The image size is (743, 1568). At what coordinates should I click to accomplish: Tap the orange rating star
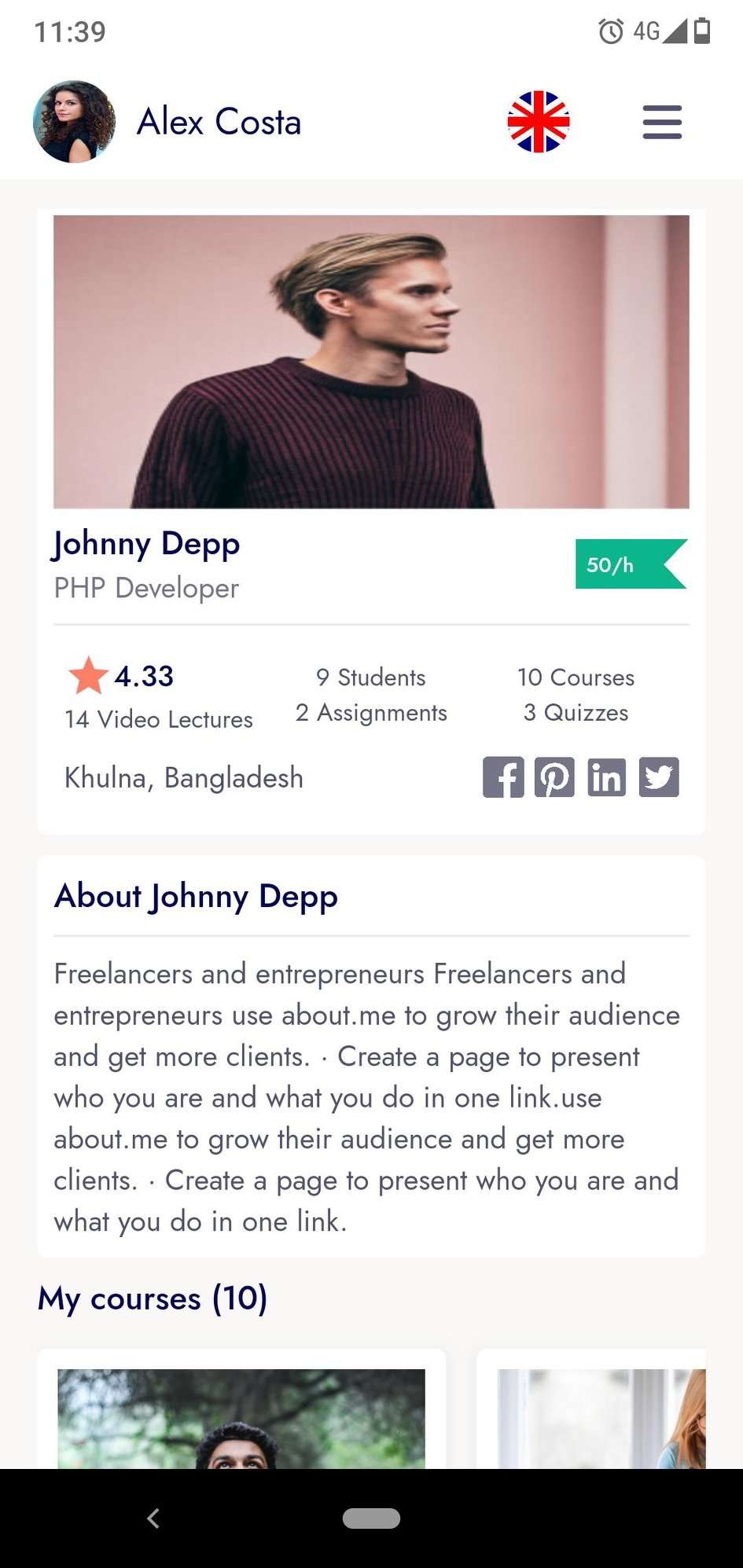[88, 676]
